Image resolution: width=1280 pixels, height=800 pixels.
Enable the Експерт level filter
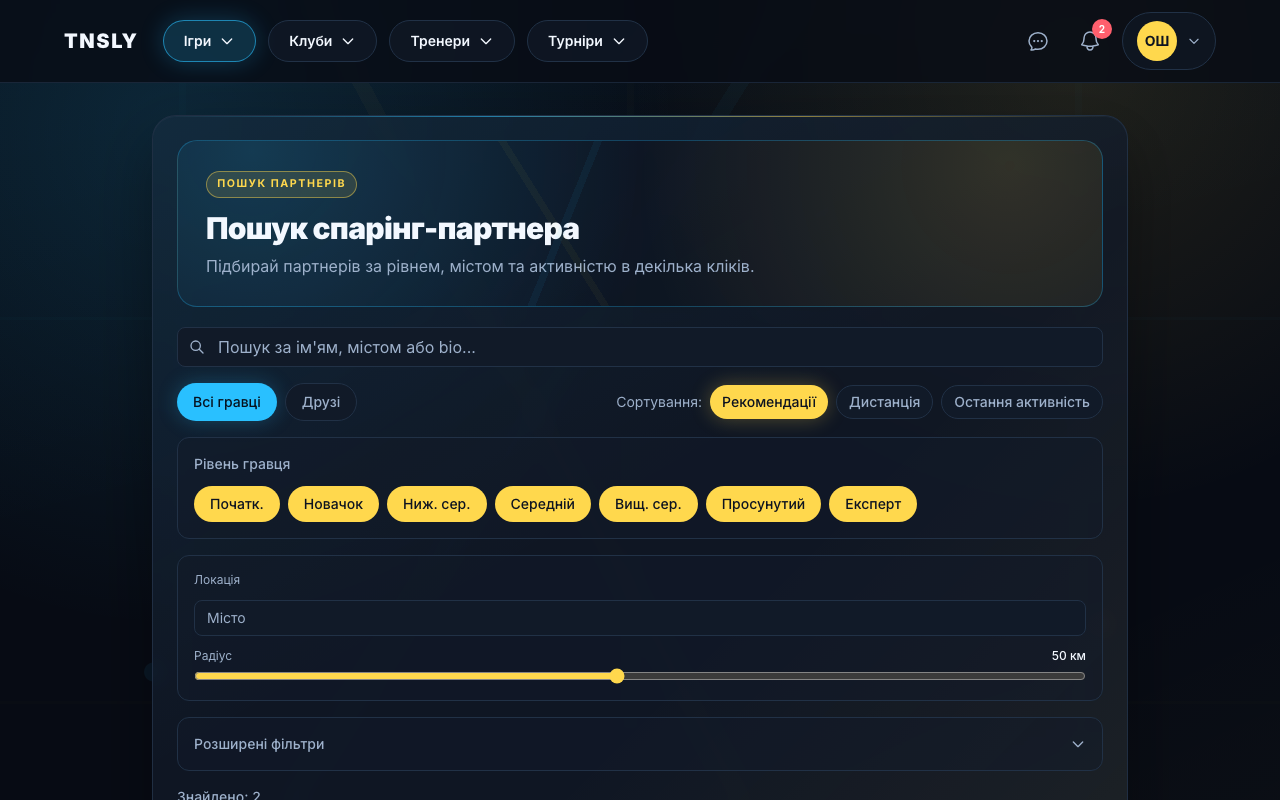pos(872,504)
